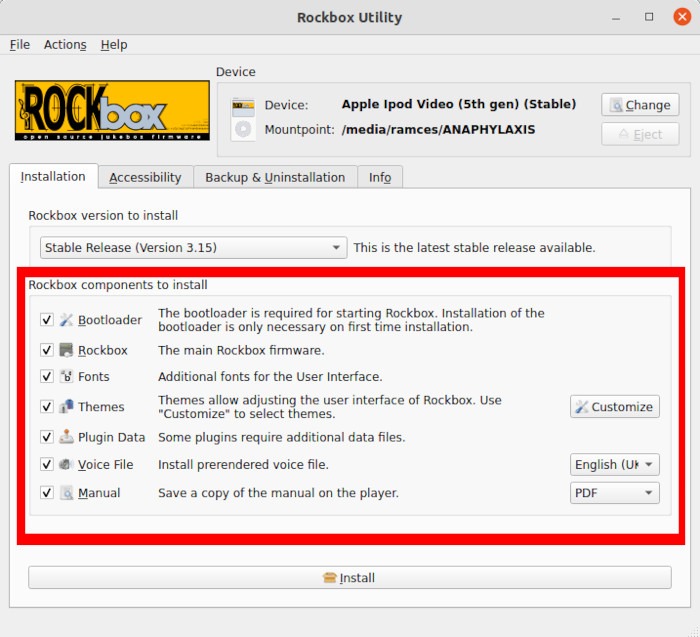Viewport: 700px width, 637px height.
Task: Click the Rockbox firmware icon
Action: [x=66, y=350]
